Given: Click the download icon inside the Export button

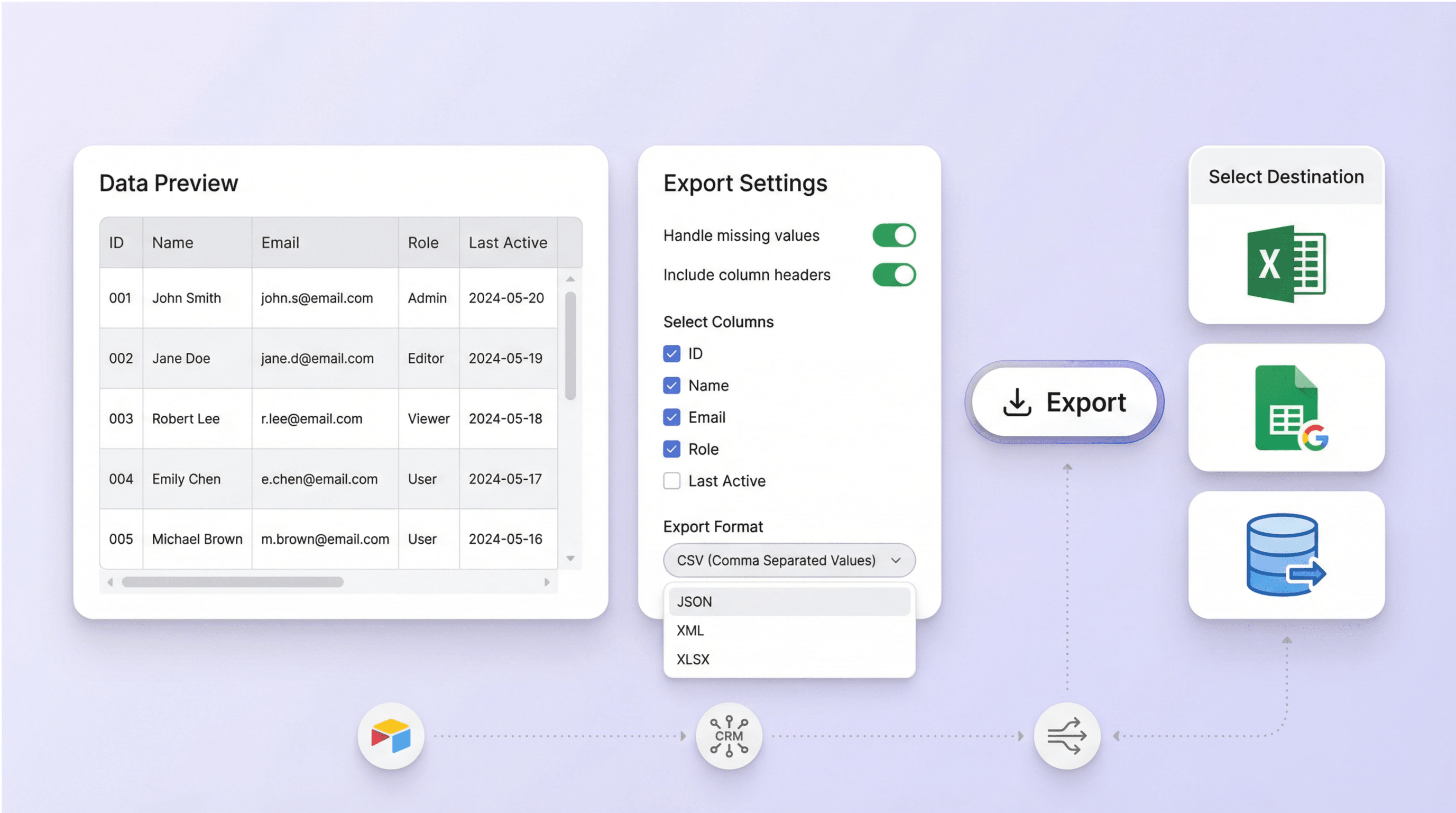Looking at the screenshot, I should pyautogui.click(x=1017, y=402).
